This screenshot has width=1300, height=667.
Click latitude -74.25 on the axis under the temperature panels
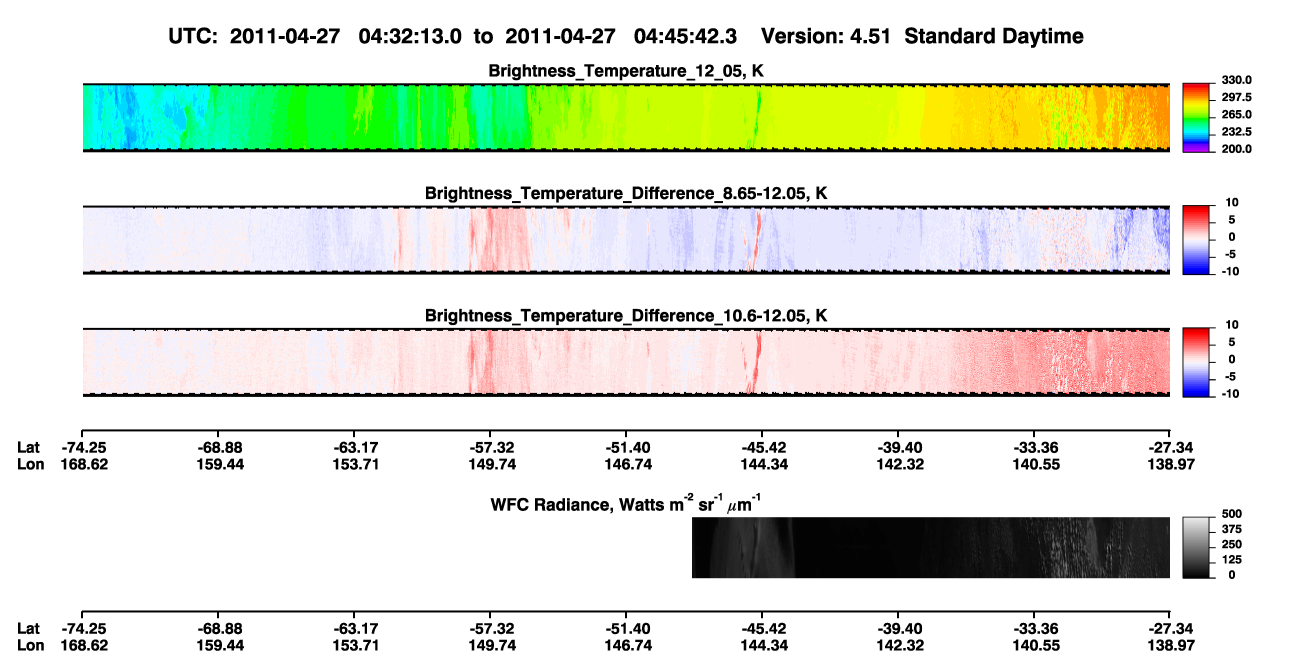tap(82, 448)
